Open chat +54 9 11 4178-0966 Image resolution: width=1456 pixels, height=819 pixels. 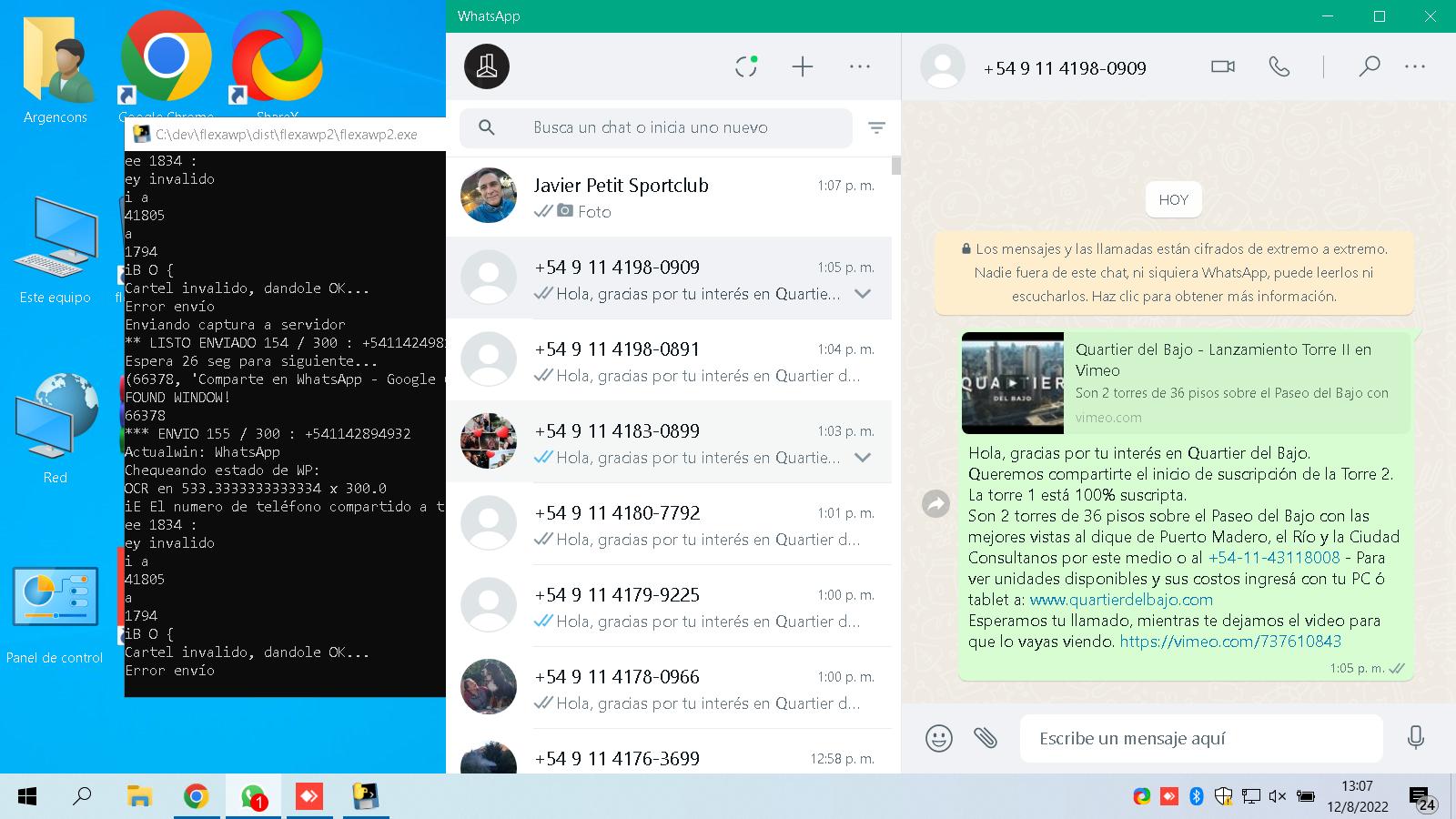click(669, 687)
